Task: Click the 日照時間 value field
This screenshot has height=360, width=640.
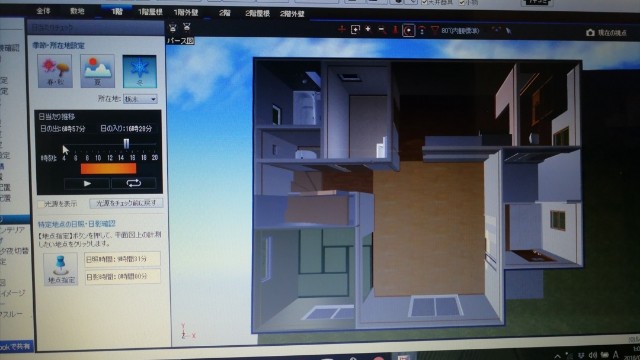Action: (x=122, y=259)
